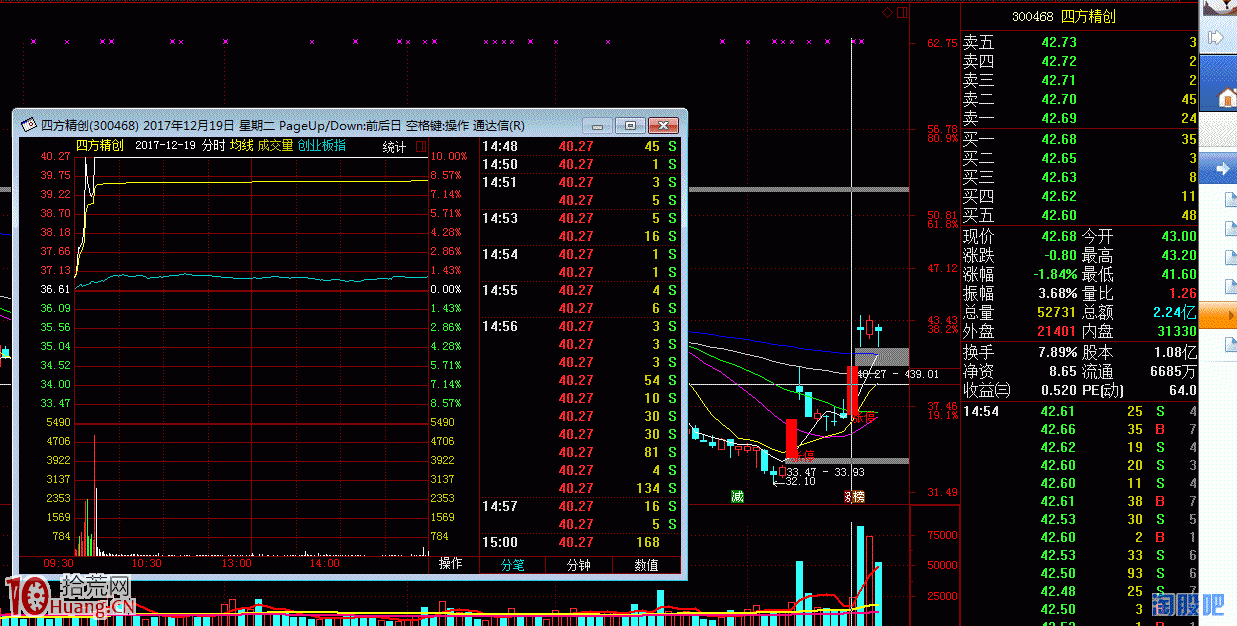Image resolution: width=1237 pixels, height=626 pixels.
Task: Click the 操作 button below intraday chart
Action: click(452, 564)
